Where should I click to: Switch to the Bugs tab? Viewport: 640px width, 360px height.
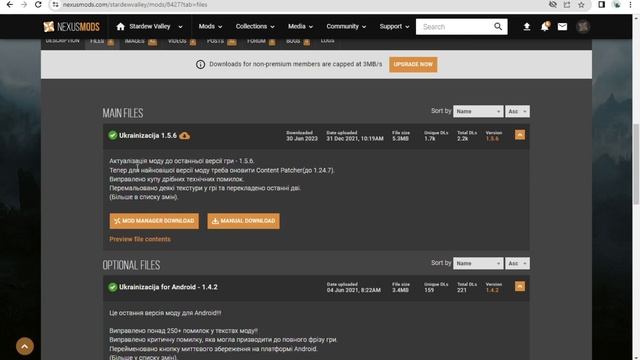point(298,41)
